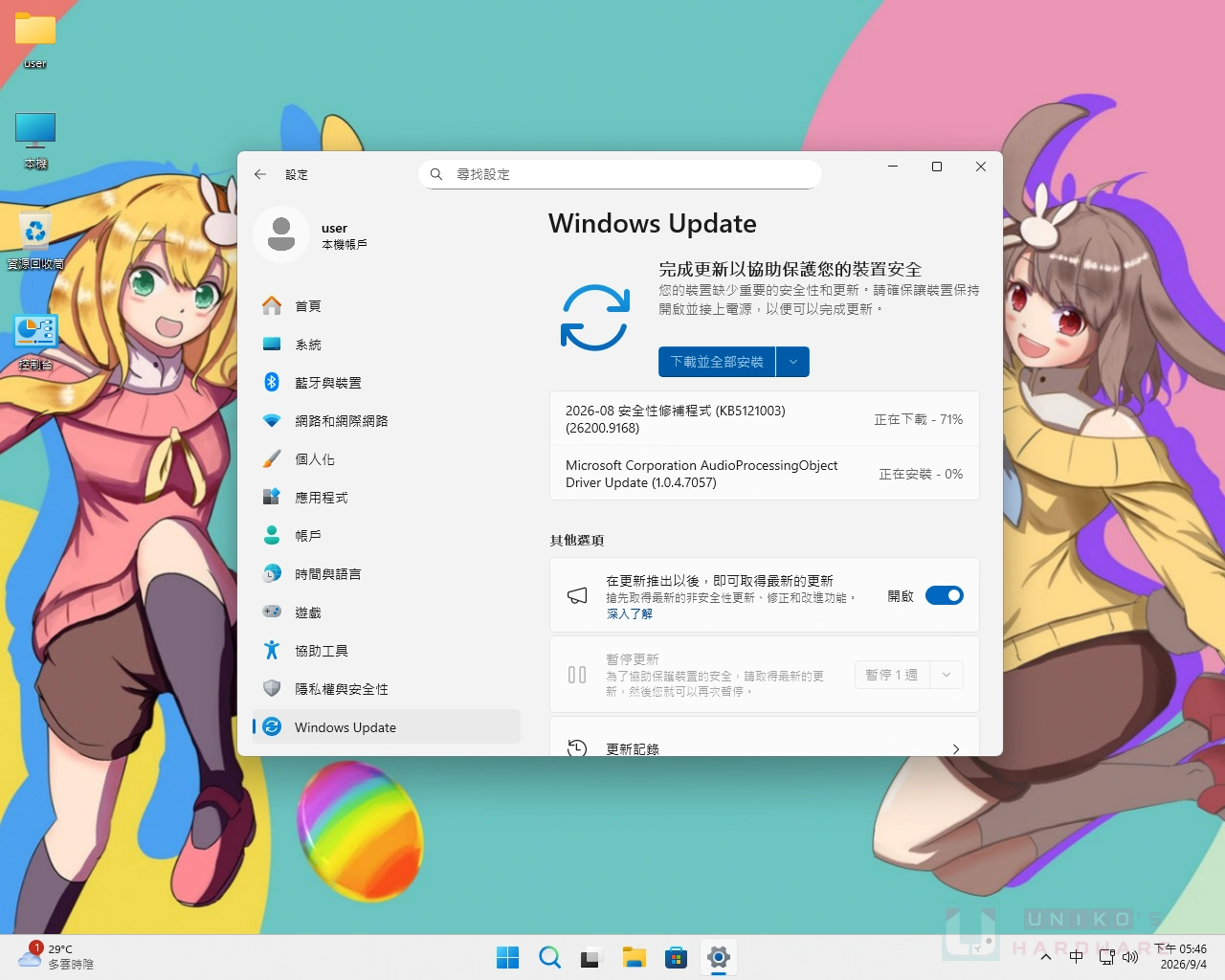The width and height of the screenshot is (1225, 980).
Task: Go to 首頁 in the sidebar
Action: (387, 305)
